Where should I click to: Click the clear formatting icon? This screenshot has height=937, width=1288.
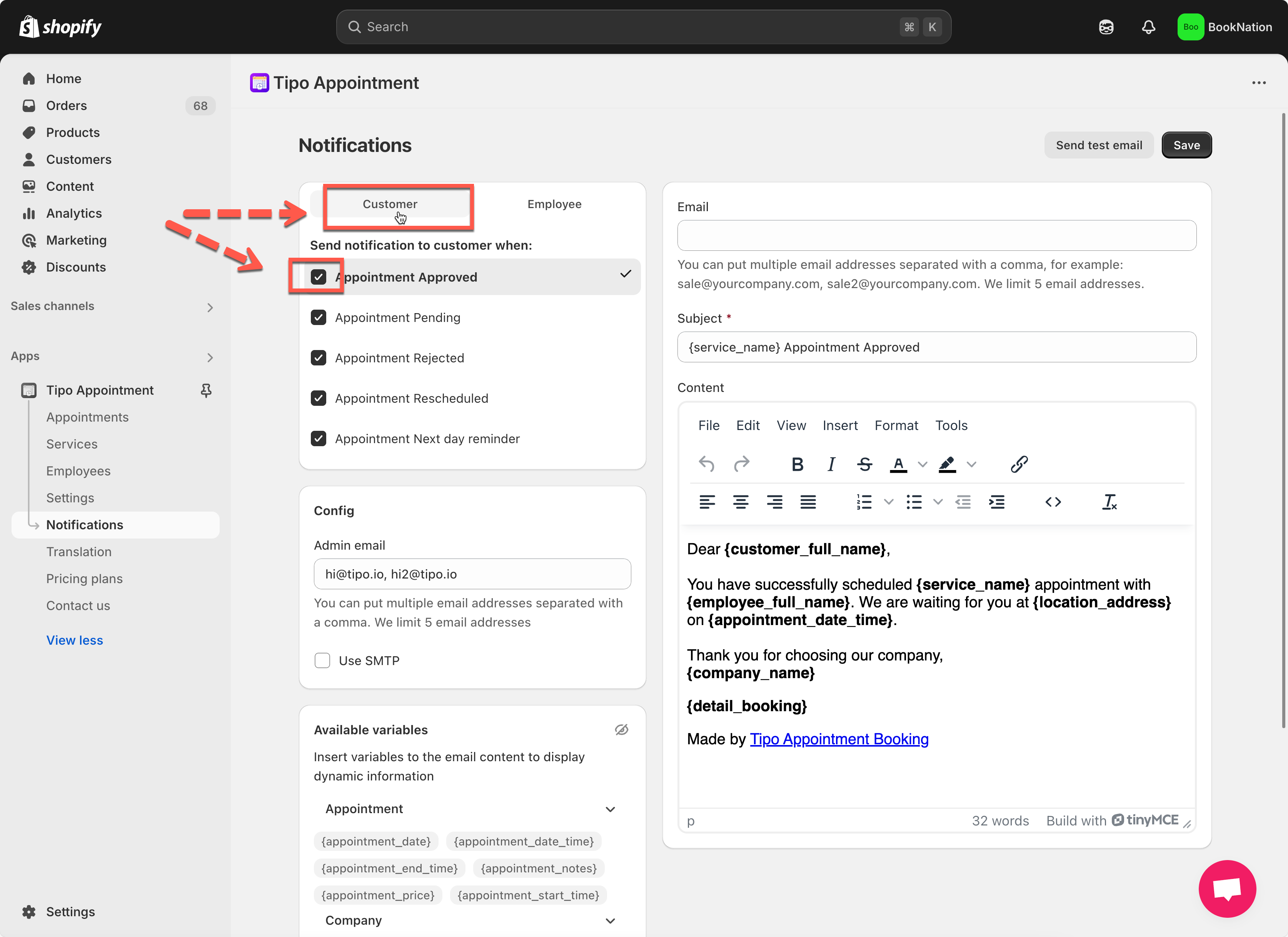tap(1109, 502)
